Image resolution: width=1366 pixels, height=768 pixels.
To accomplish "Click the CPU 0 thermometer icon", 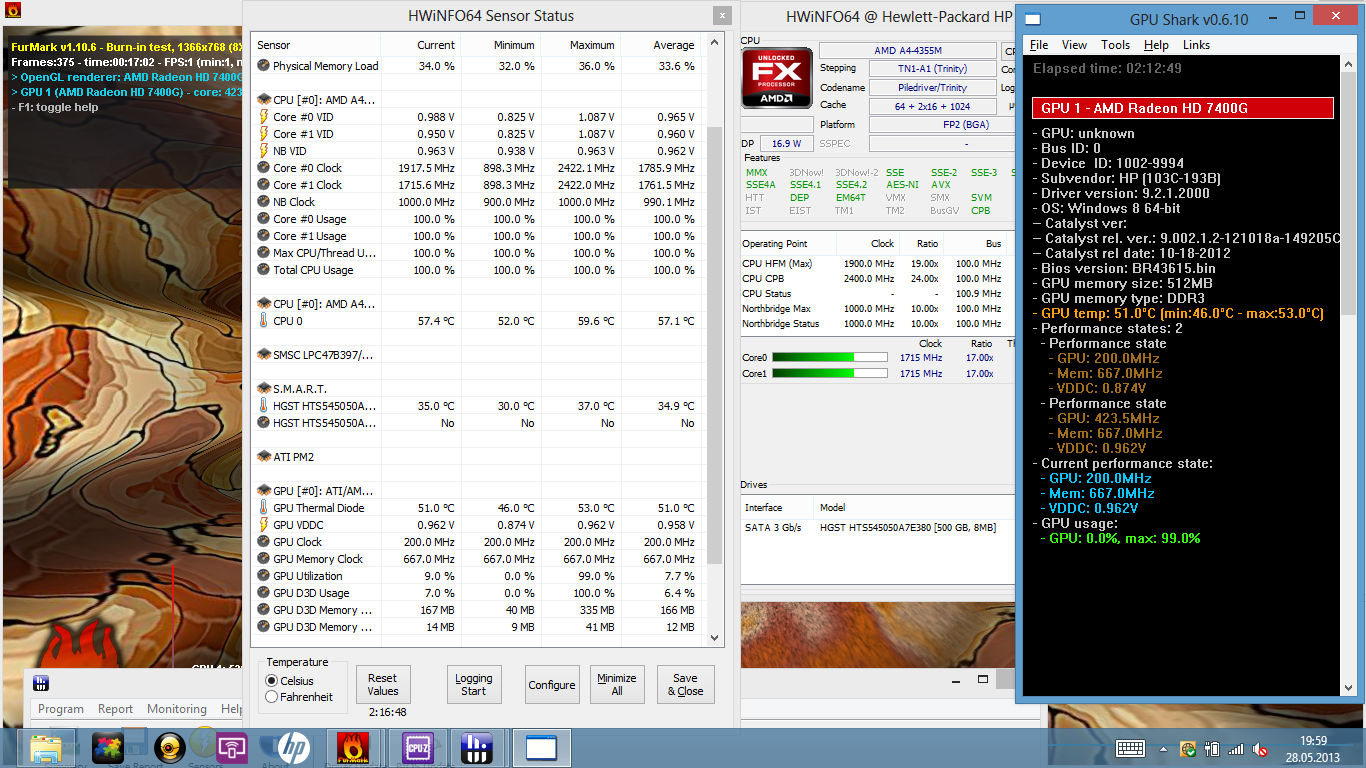I will [x=264, y=321].
